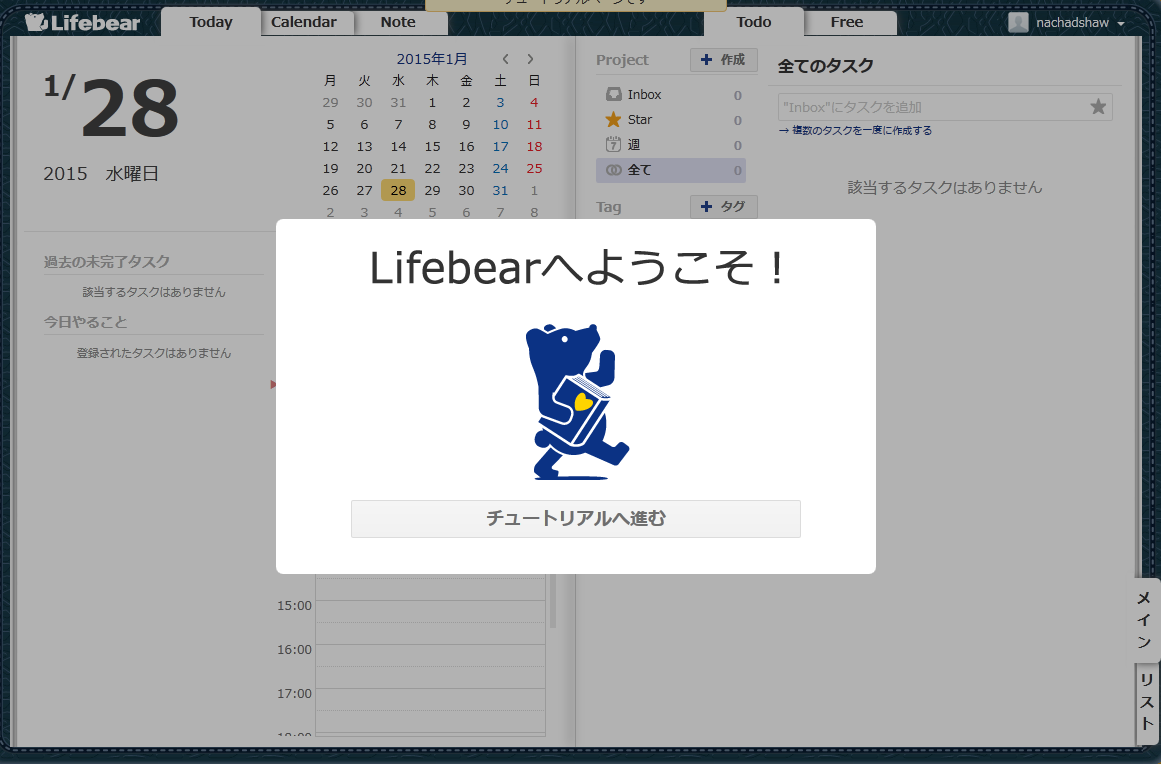
Task: Click the weekly calendar icon
Action: point(613,144)
